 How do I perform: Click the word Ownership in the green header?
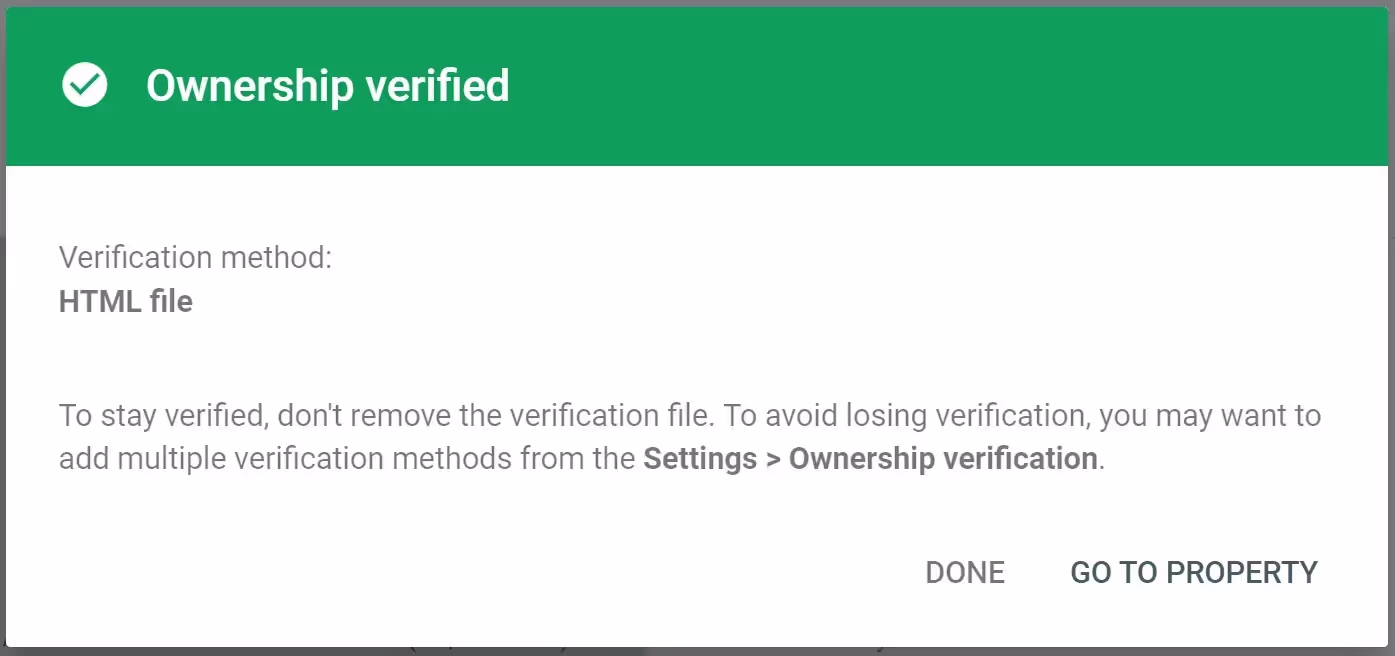pyautogui.click(x=250, y=85)
